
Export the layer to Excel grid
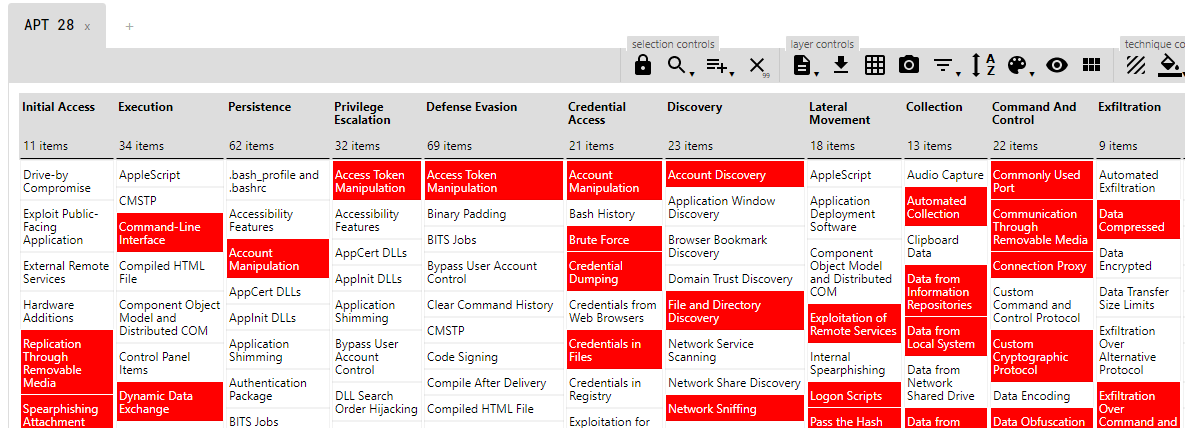pyautogui.click(x=875, y=66)
